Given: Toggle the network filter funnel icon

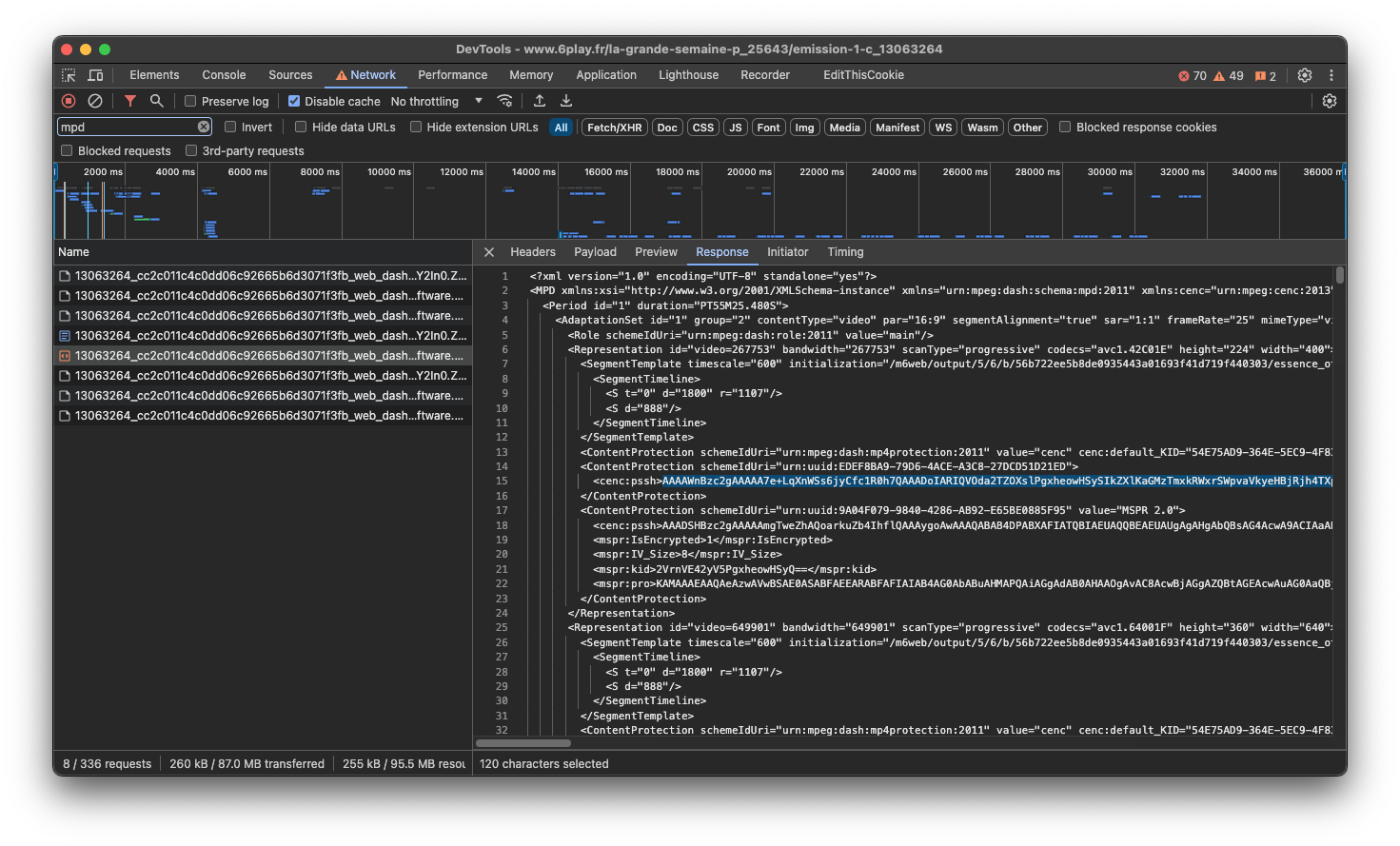Looking at the screenshot, I should (x=130, y=101).
